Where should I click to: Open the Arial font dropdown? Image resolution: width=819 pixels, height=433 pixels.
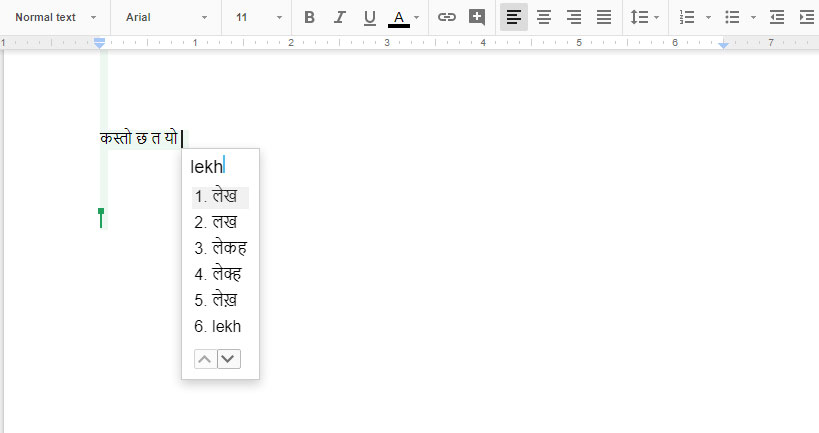point(166,17)
